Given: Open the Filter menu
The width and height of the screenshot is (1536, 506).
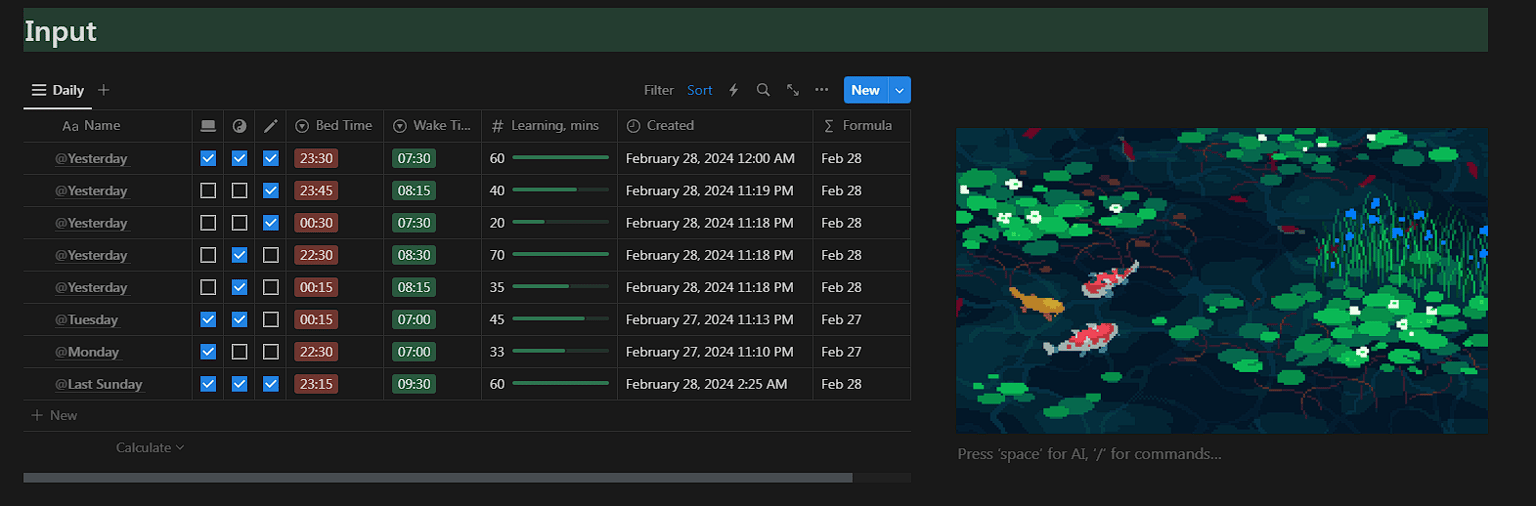Looking at the screenshot, I should 658,90.
